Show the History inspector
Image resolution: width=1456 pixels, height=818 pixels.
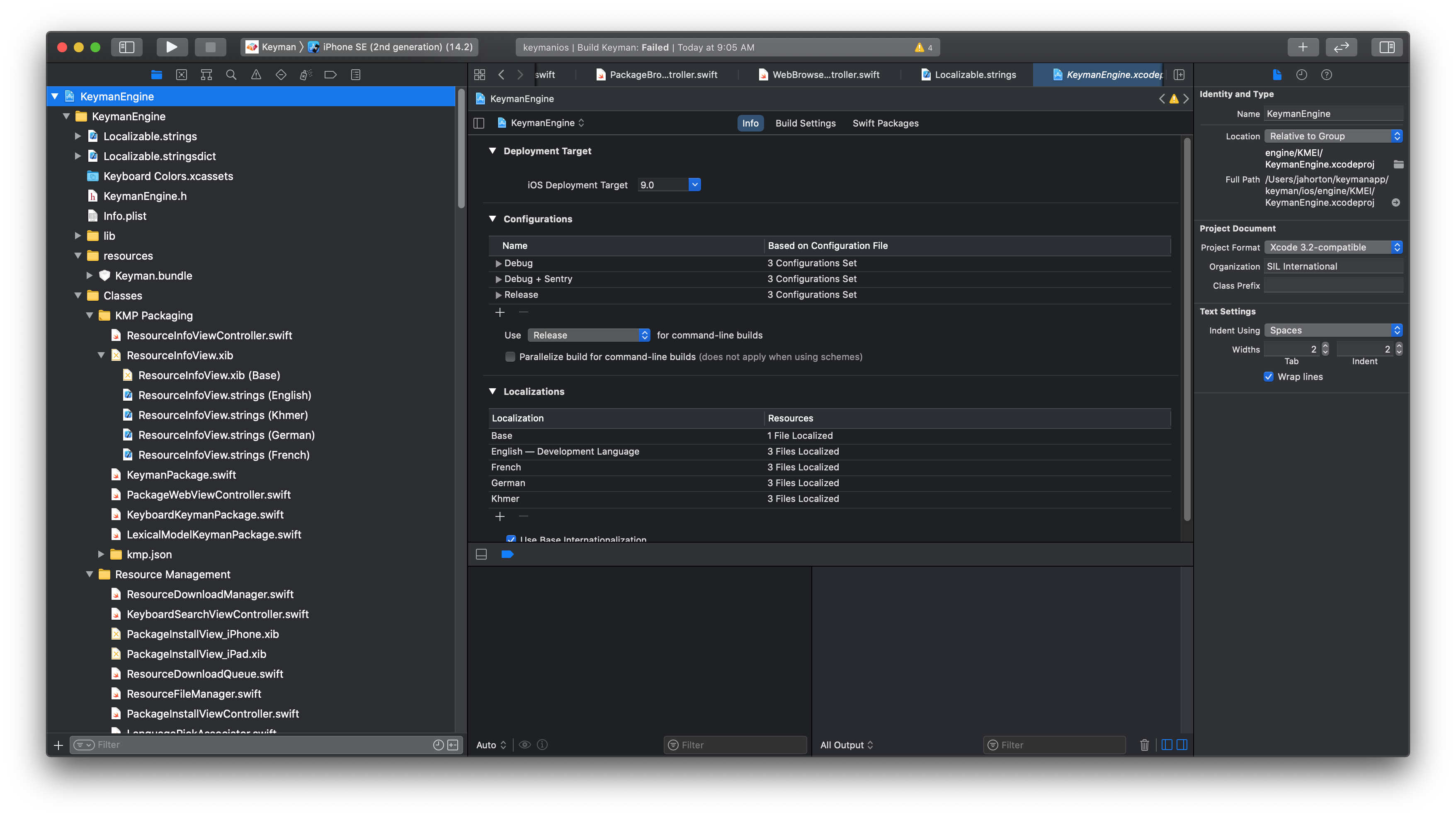[x=1302, y=75]
